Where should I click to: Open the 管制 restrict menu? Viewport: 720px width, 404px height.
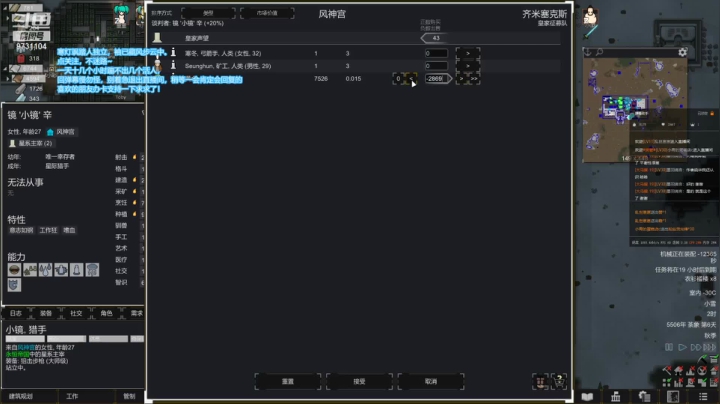click(129, 396)
